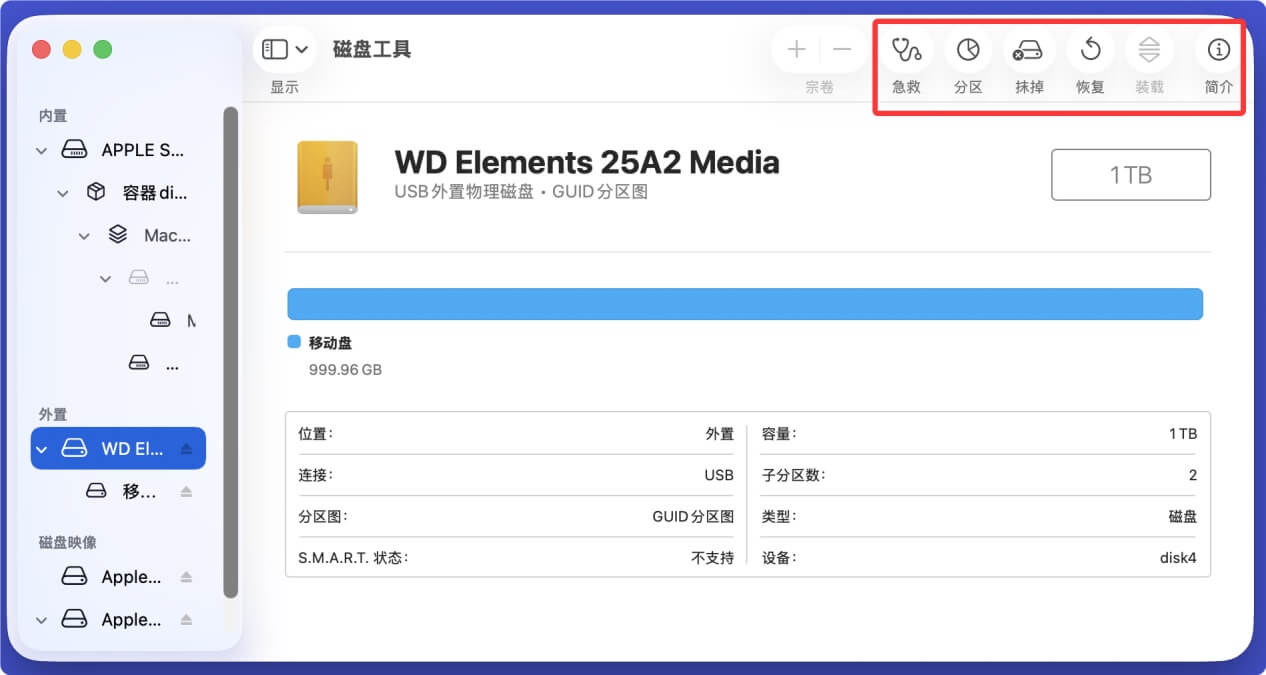This screenshot has width=1266, height=675.
Task: Open the 分区 (Partition) tool
Action: pos(966,49)
